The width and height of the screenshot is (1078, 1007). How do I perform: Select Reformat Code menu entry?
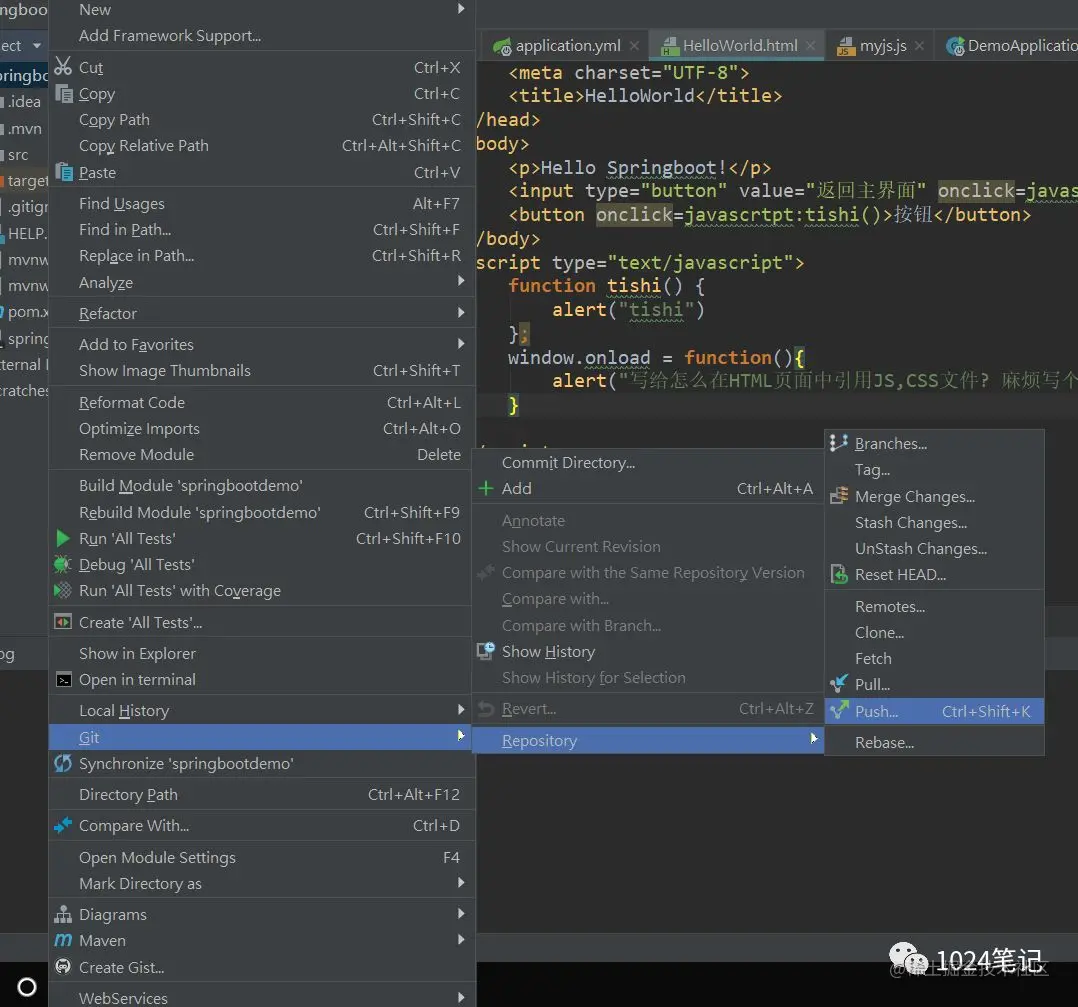point(262,402)
